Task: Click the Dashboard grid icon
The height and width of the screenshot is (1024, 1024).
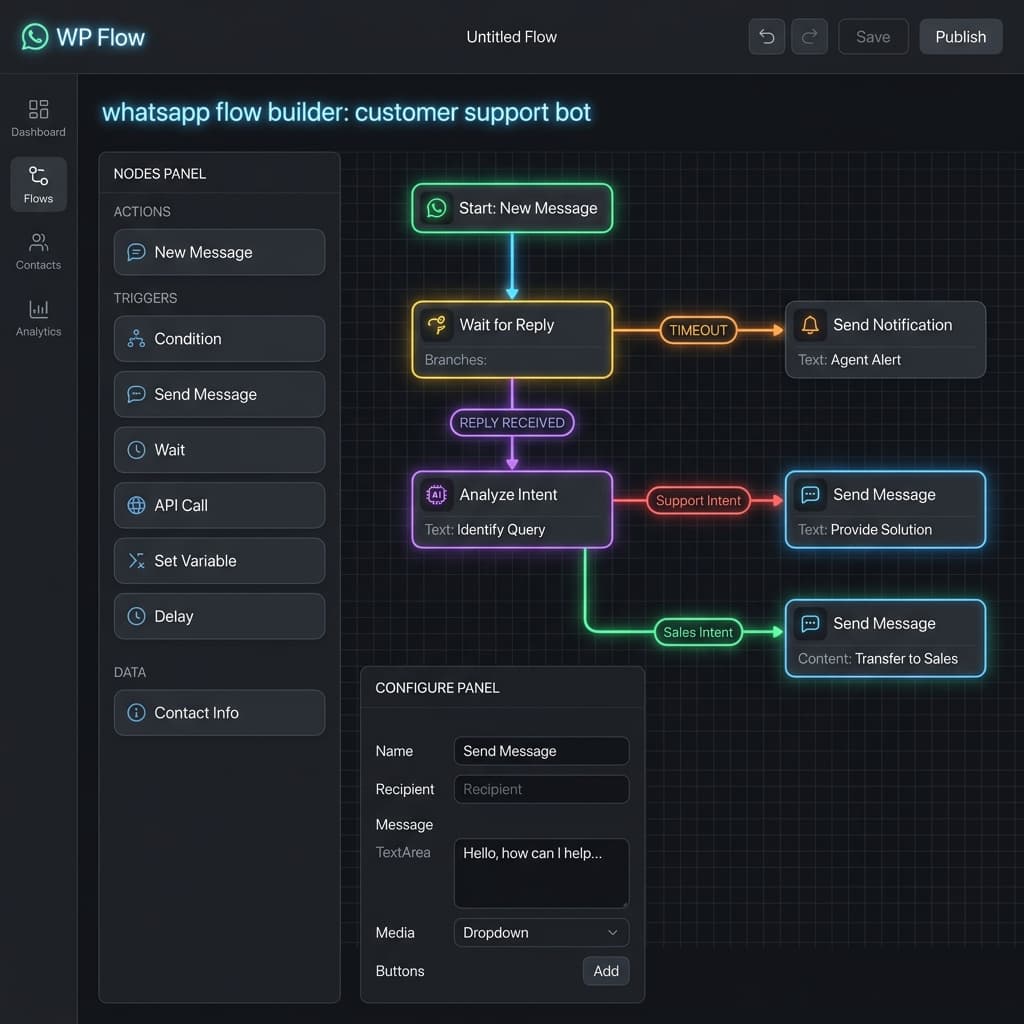Action: pos(39,108)
